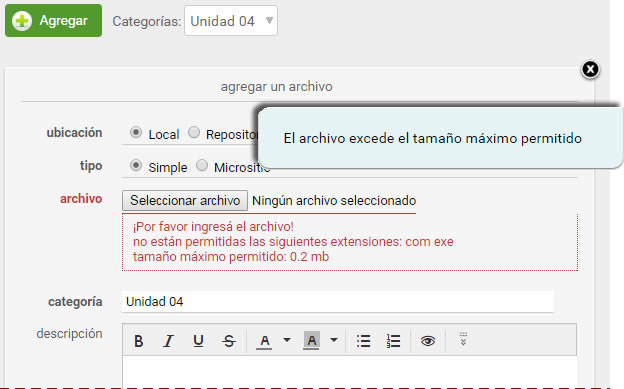
Task: Choose the Simple tipo radio button
Action: coord(136,165)
